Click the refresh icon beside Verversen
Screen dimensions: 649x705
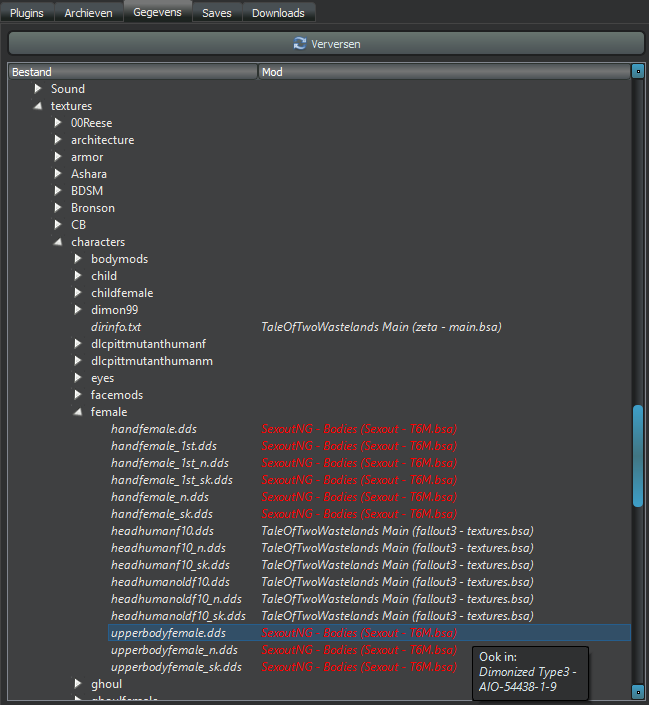[300, 44]
